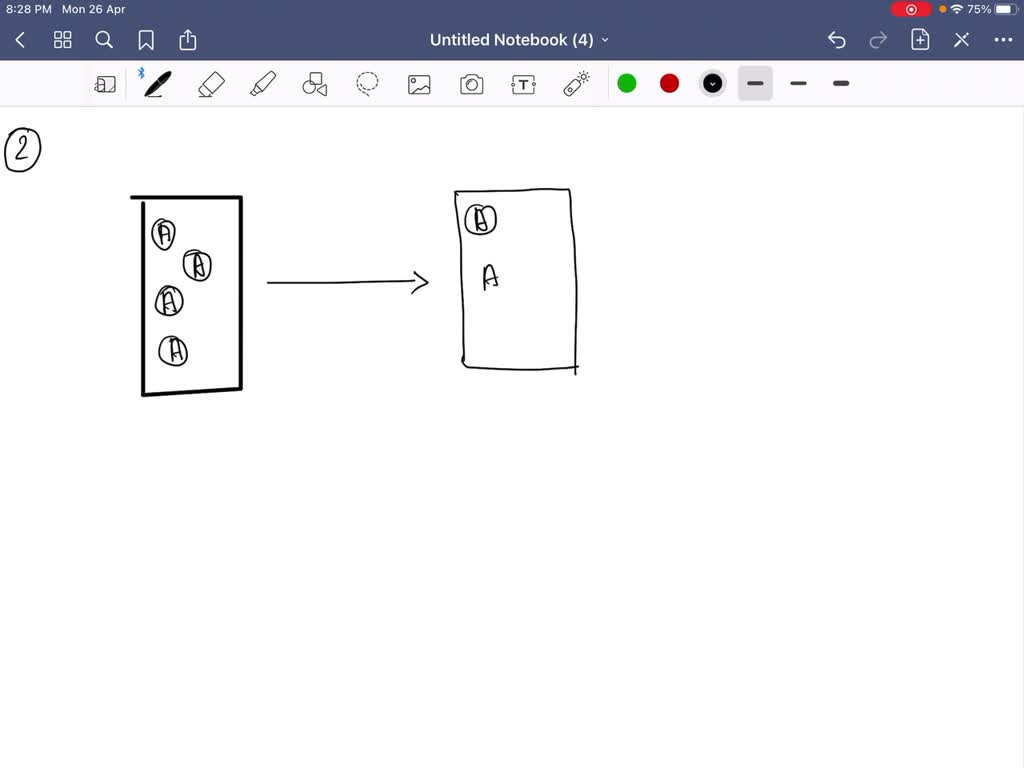The image size is (1024, 768).
Task: Select the Text box tool
Action: 524,84
